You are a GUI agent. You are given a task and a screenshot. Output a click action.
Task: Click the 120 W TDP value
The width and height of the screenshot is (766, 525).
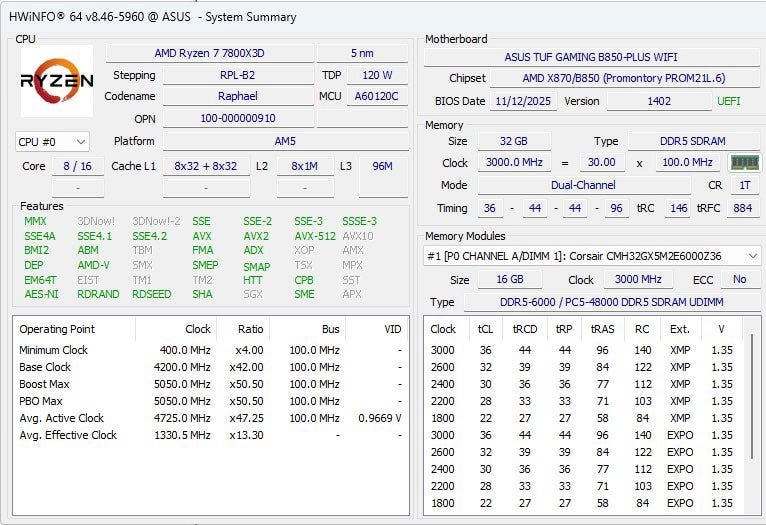(377, 75)
